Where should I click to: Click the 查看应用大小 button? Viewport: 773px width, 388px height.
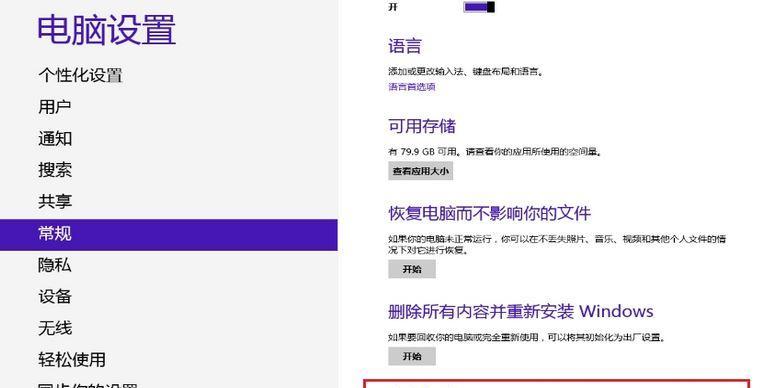421,171
